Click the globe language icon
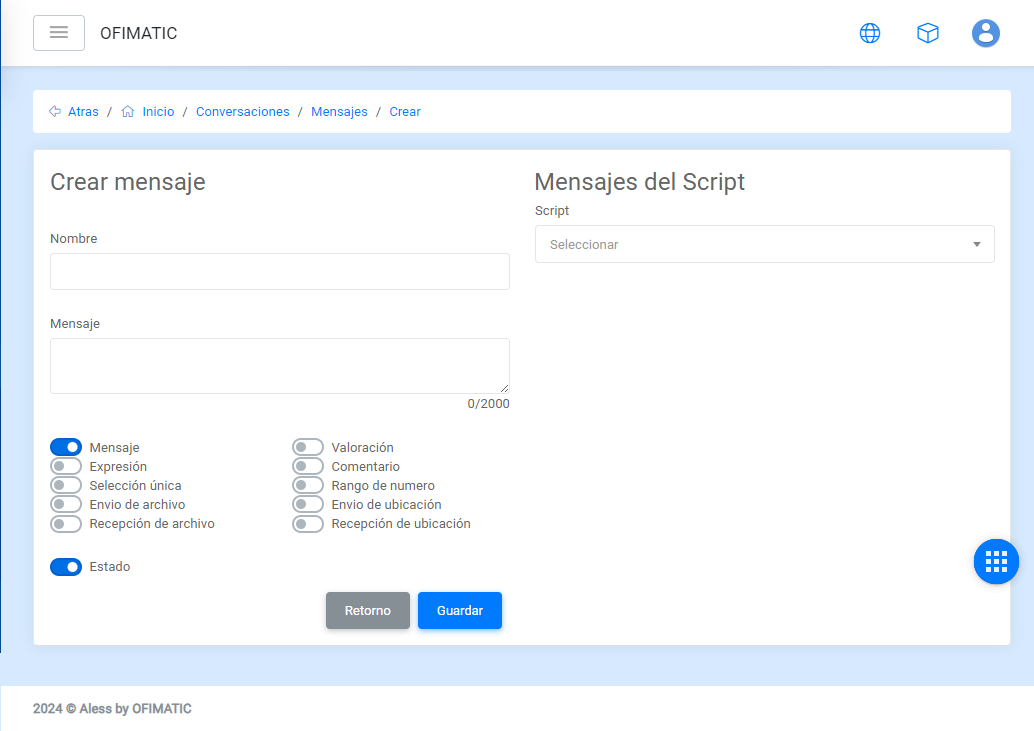The width and height of the screenshot is (1034, 731). (x=870, y=33)
